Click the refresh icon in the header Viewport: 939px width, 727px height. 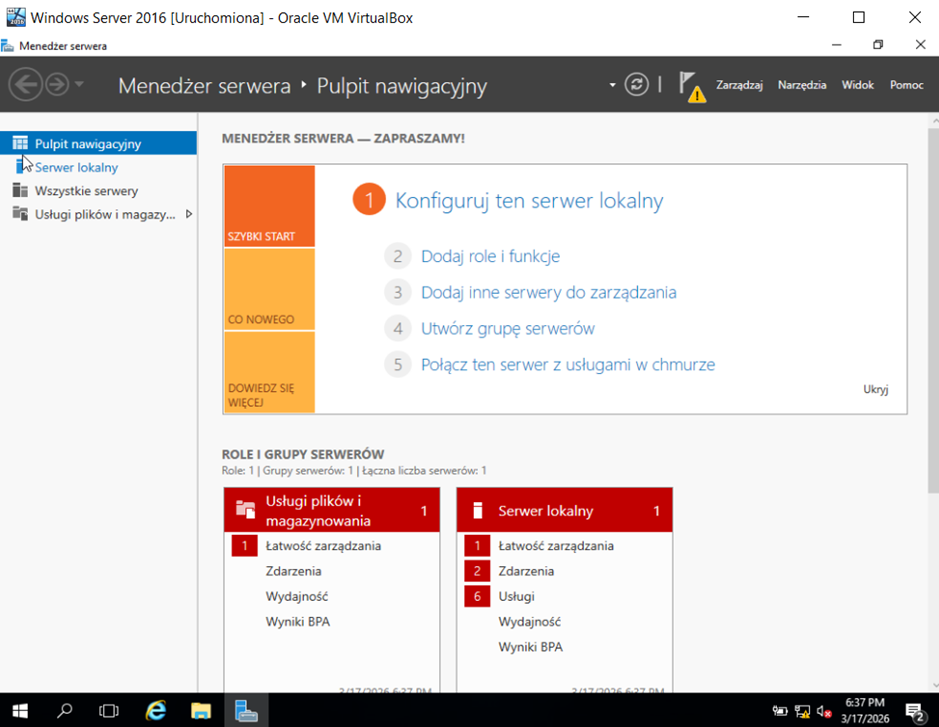[x=637, y=85]
